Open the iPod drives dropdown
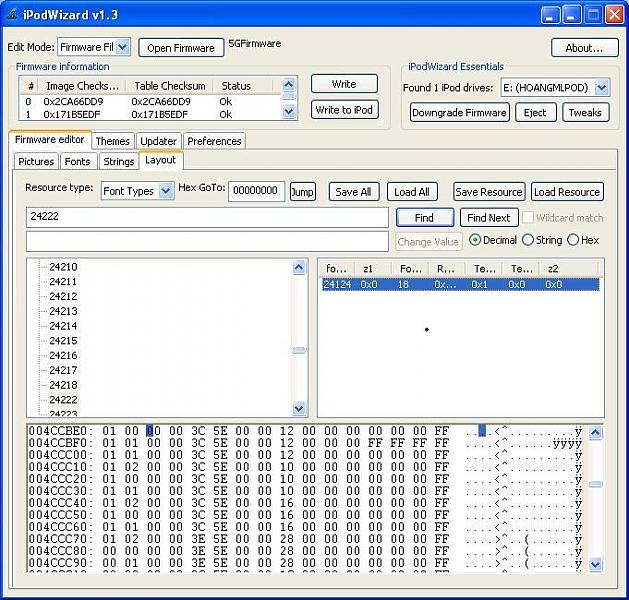Image resolution: width=629 pixels, height=600 pixels. coord(601,88)
